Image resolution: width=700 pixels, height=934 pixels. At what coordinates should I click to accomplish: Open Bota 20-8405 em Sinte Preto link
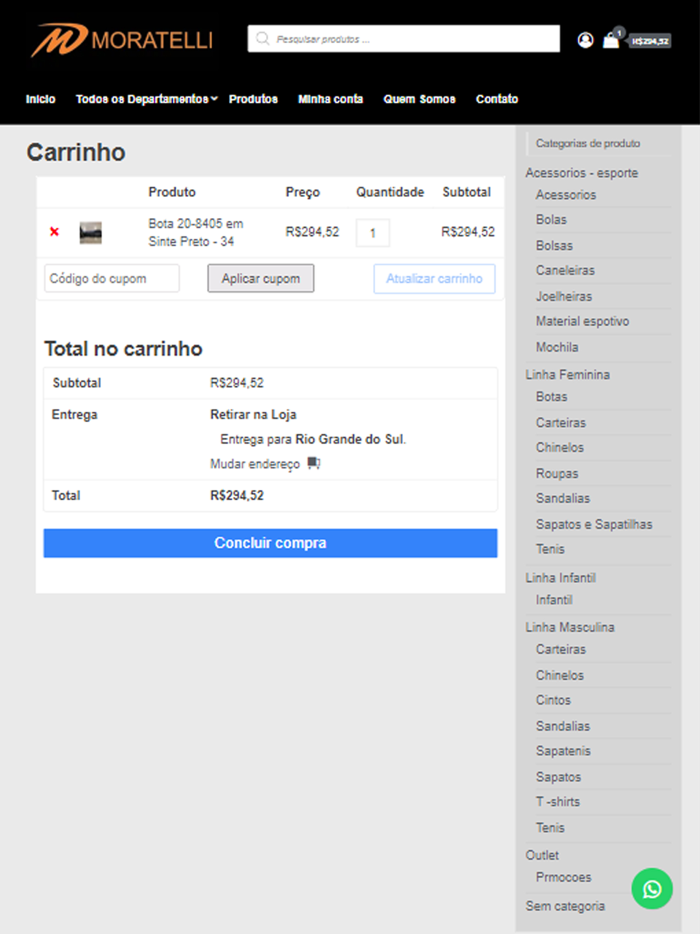196,232
